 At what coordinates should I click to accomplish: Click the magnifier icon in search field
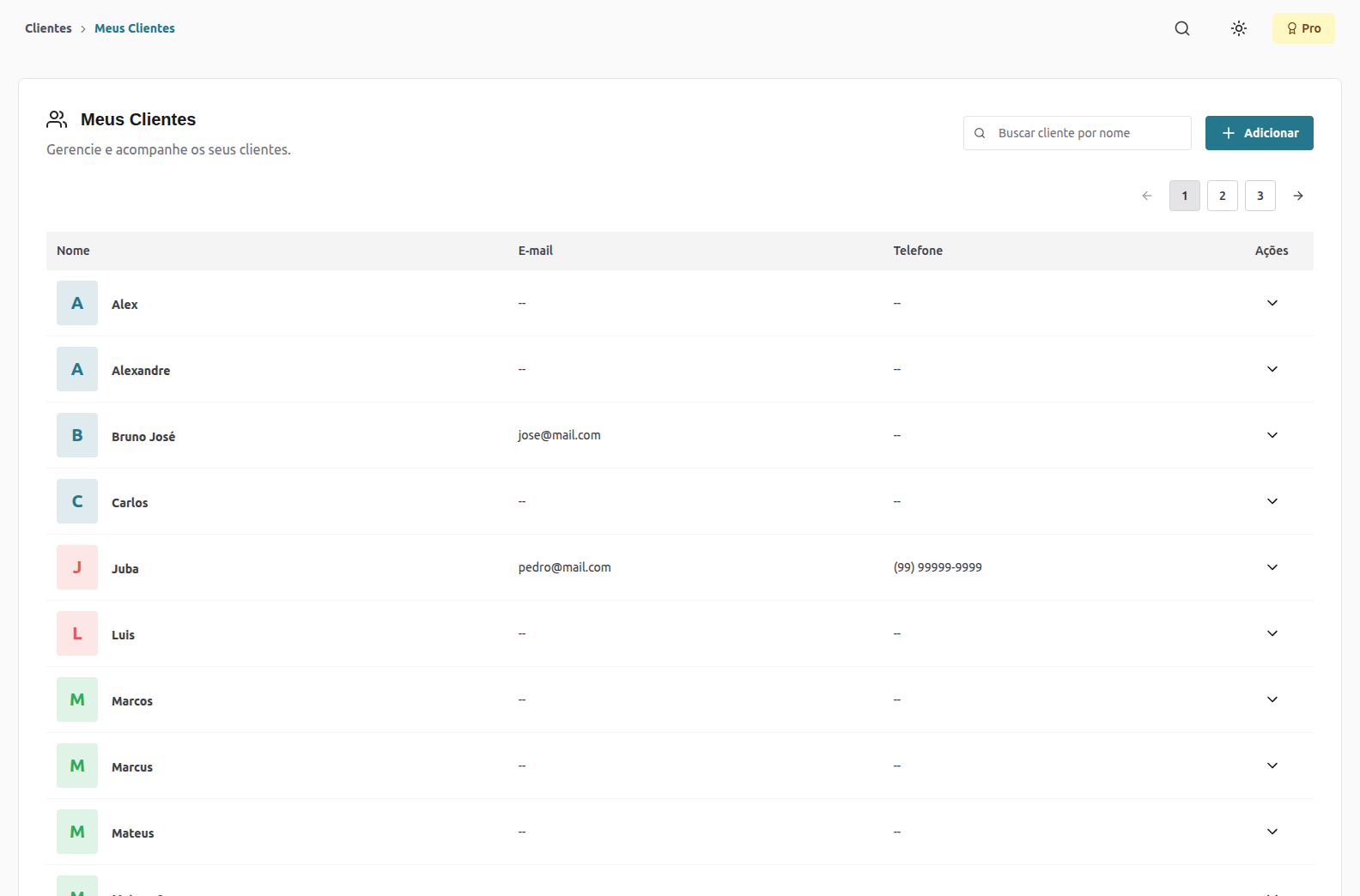pyautogui.click(x=980, y=133)
